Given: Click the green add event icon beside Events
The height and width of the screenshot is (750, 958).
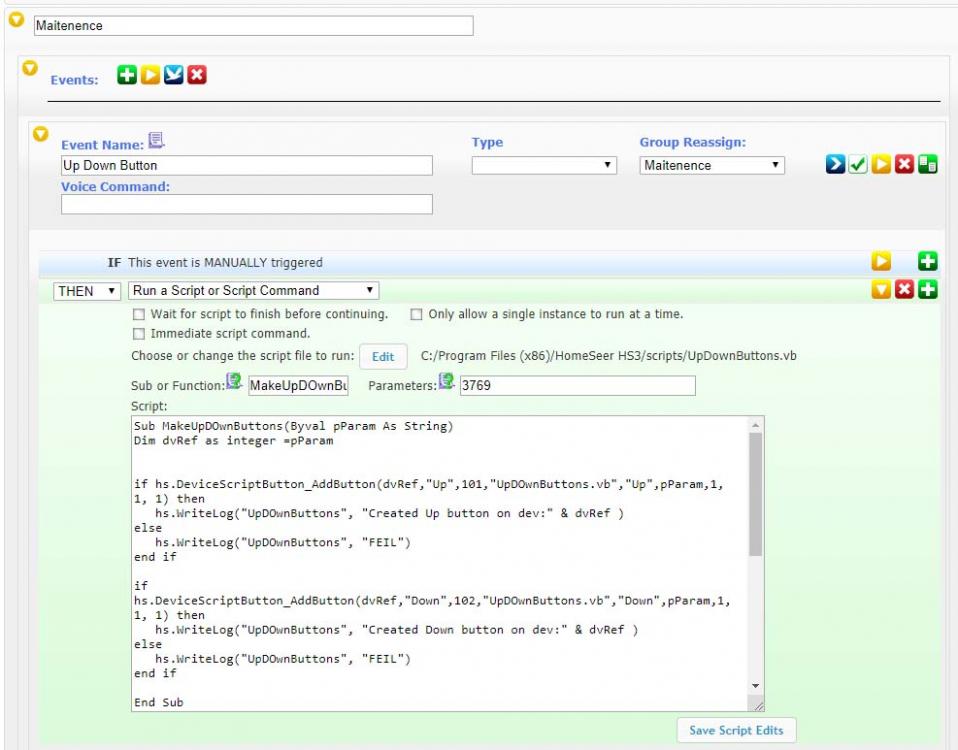Looking at the screenshot, I should (x=127, y=76).
